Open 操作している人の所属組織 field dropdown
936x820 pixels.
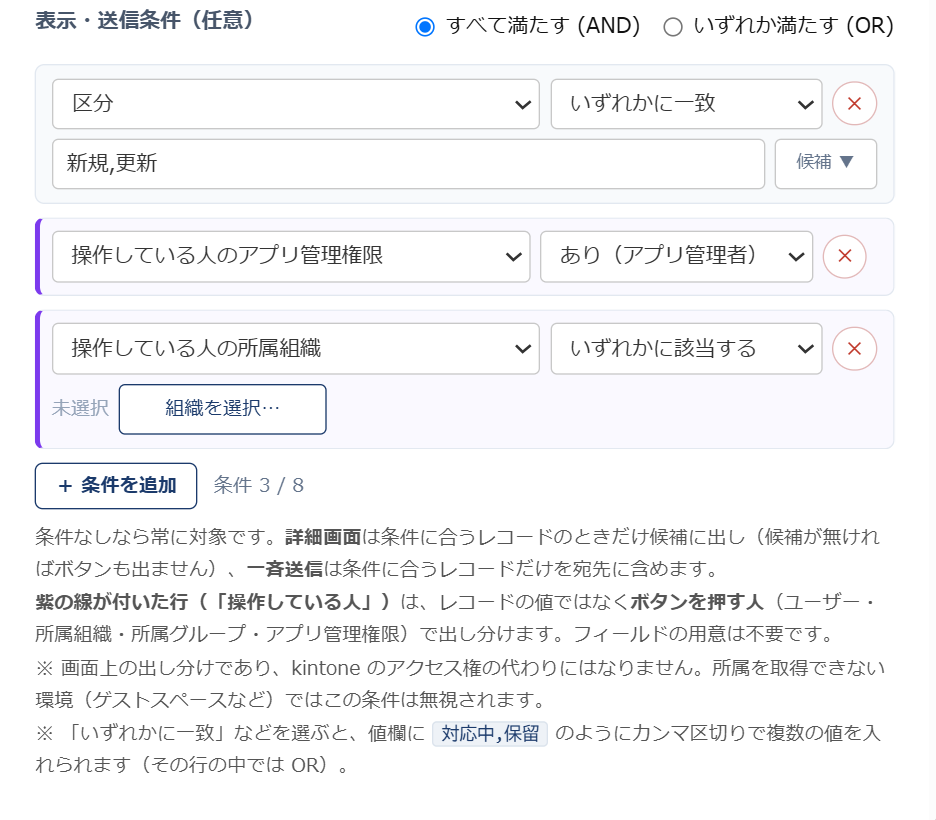[x=295, y=349]
